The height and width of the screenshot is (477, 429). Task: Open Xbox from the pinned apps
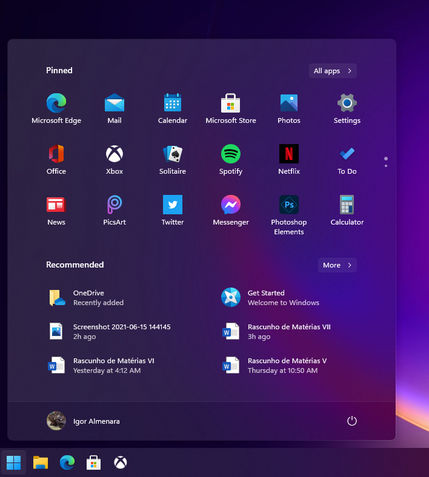[114, 160]
